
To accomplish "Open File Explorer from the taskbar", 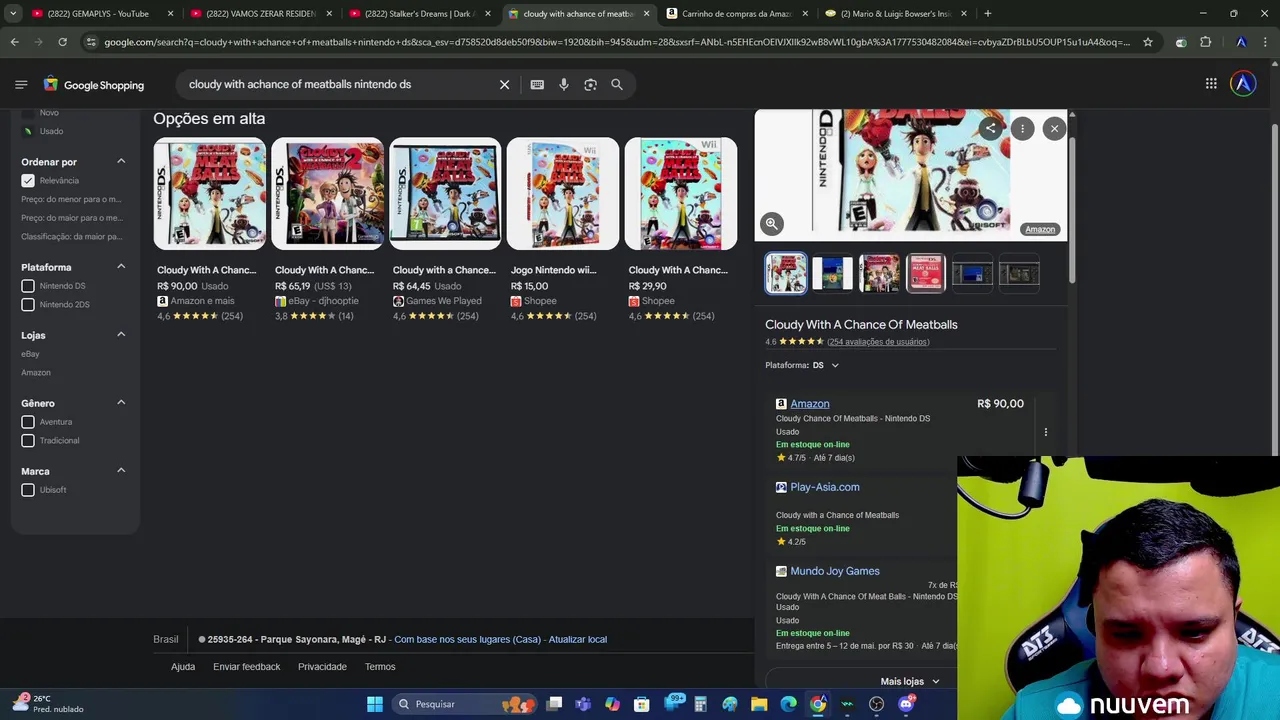I will click(x=759, y=704).
